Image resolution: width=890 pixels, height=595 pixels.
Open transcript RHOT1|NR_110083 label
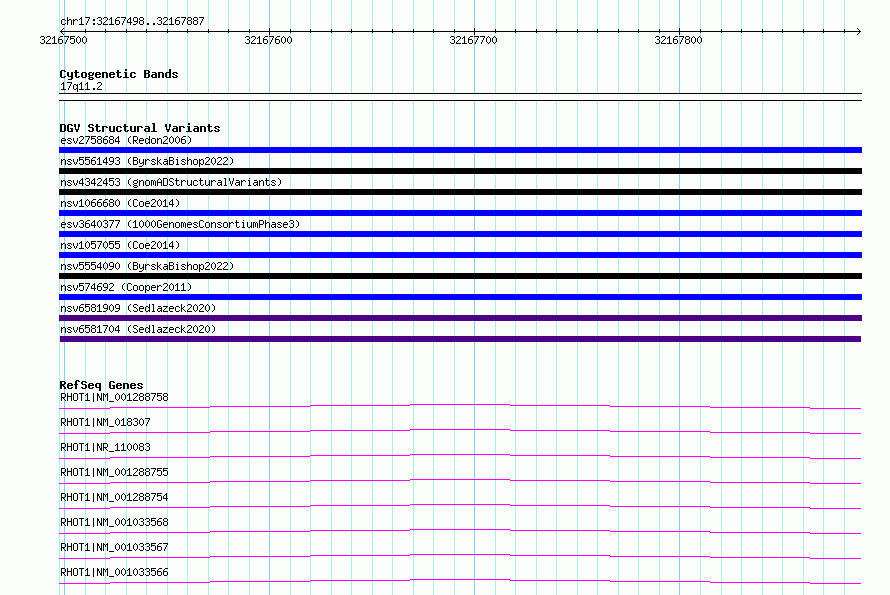click(105, 447)
